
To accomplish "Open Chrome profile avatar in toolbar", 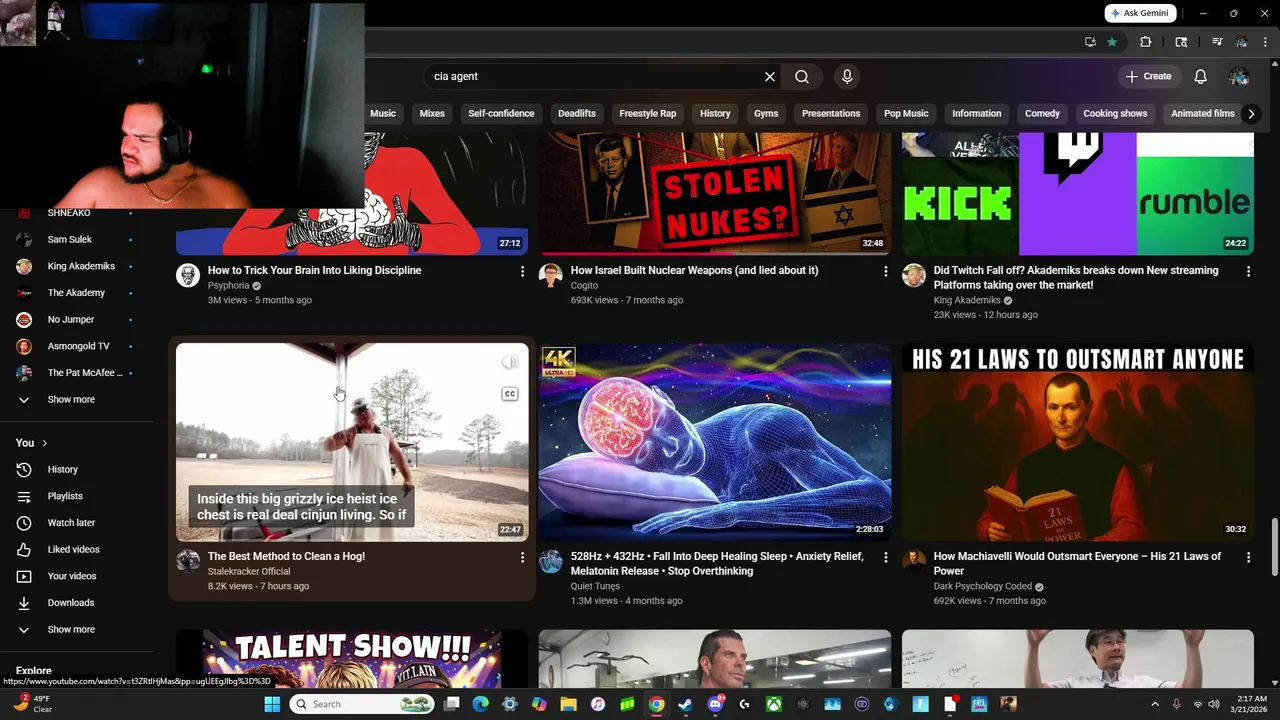I will (x=1241, y=42).
